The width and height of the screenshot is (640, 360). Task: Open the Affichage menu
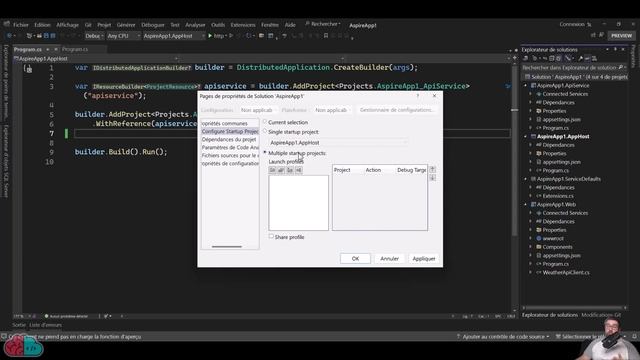click(67, 25)
